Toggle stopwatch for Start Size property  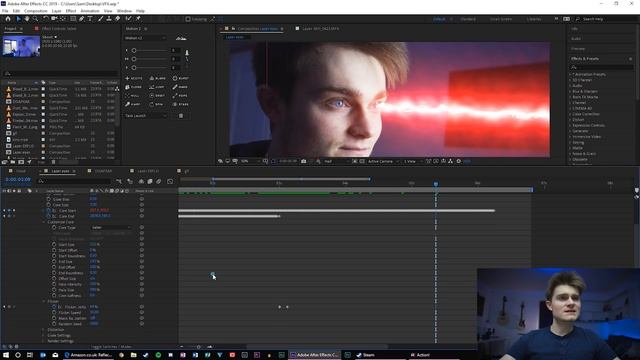point(54,244)
